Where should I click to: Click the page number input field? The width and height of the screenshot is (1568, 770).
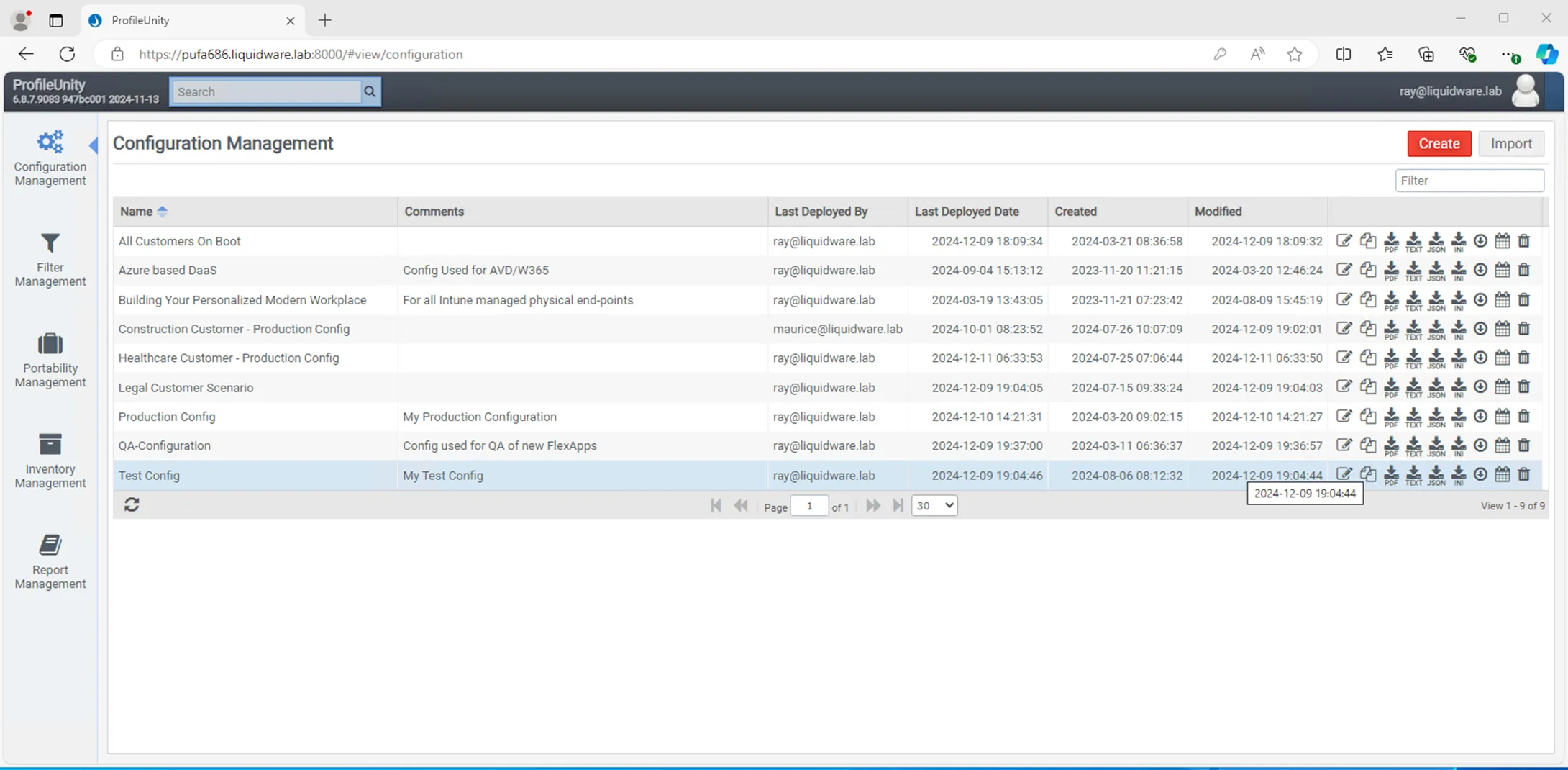tap(809, 506)
